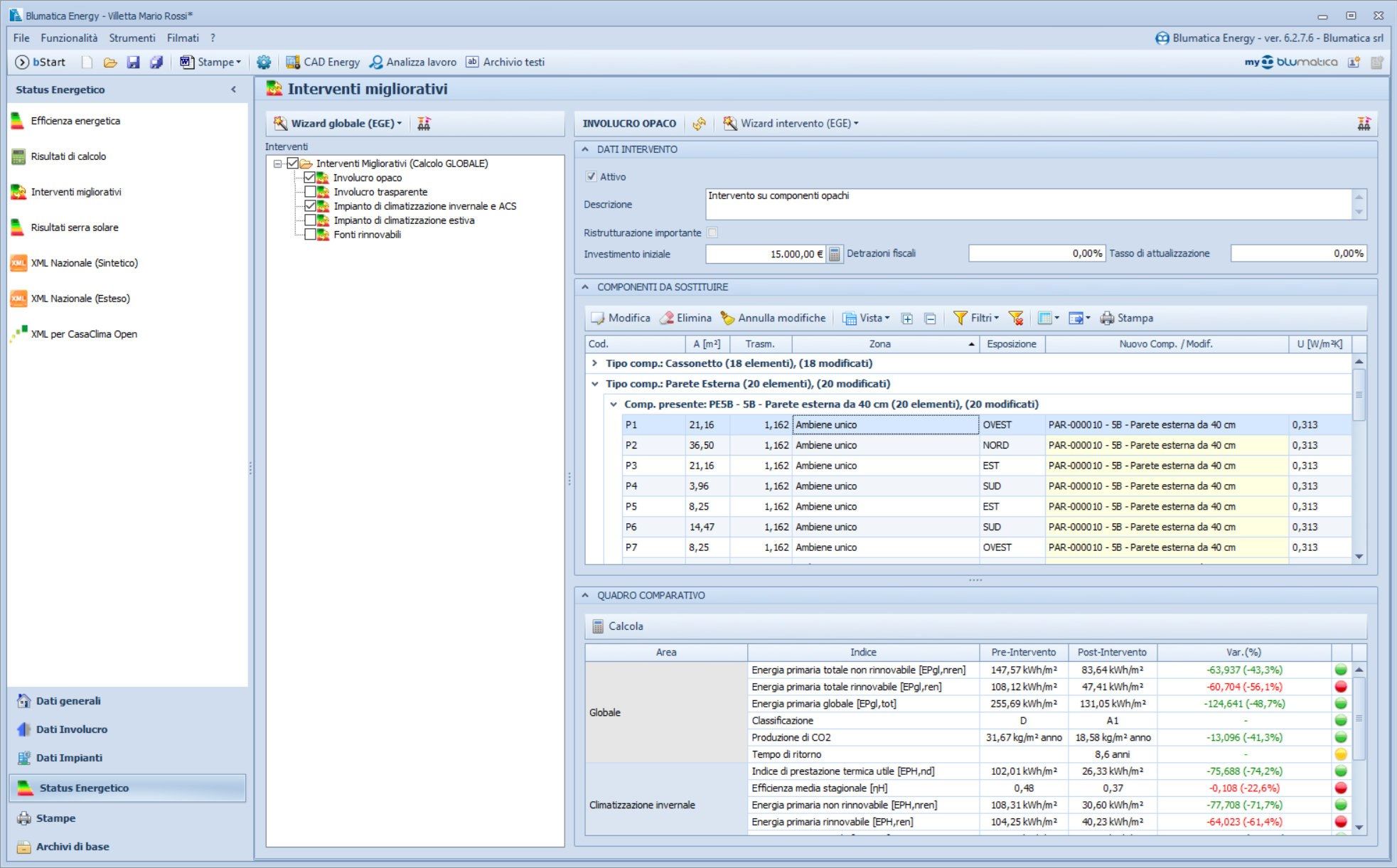Viewport: 1397px width, 868px height.
Task: Open the settings gear icon
Action: [x=264, y=63]
